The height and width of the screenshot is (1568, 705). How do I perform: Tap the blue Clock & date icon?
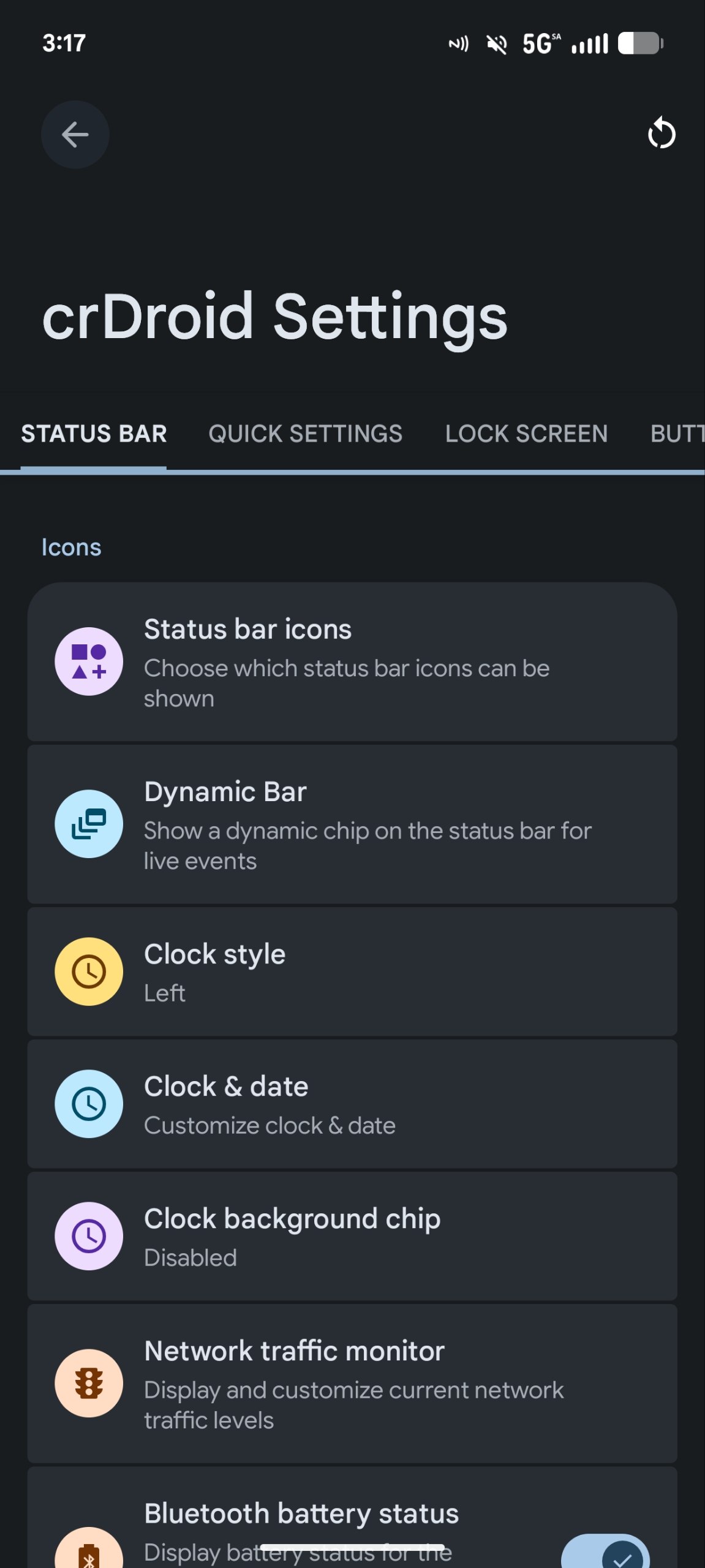tap(89, 1104)
